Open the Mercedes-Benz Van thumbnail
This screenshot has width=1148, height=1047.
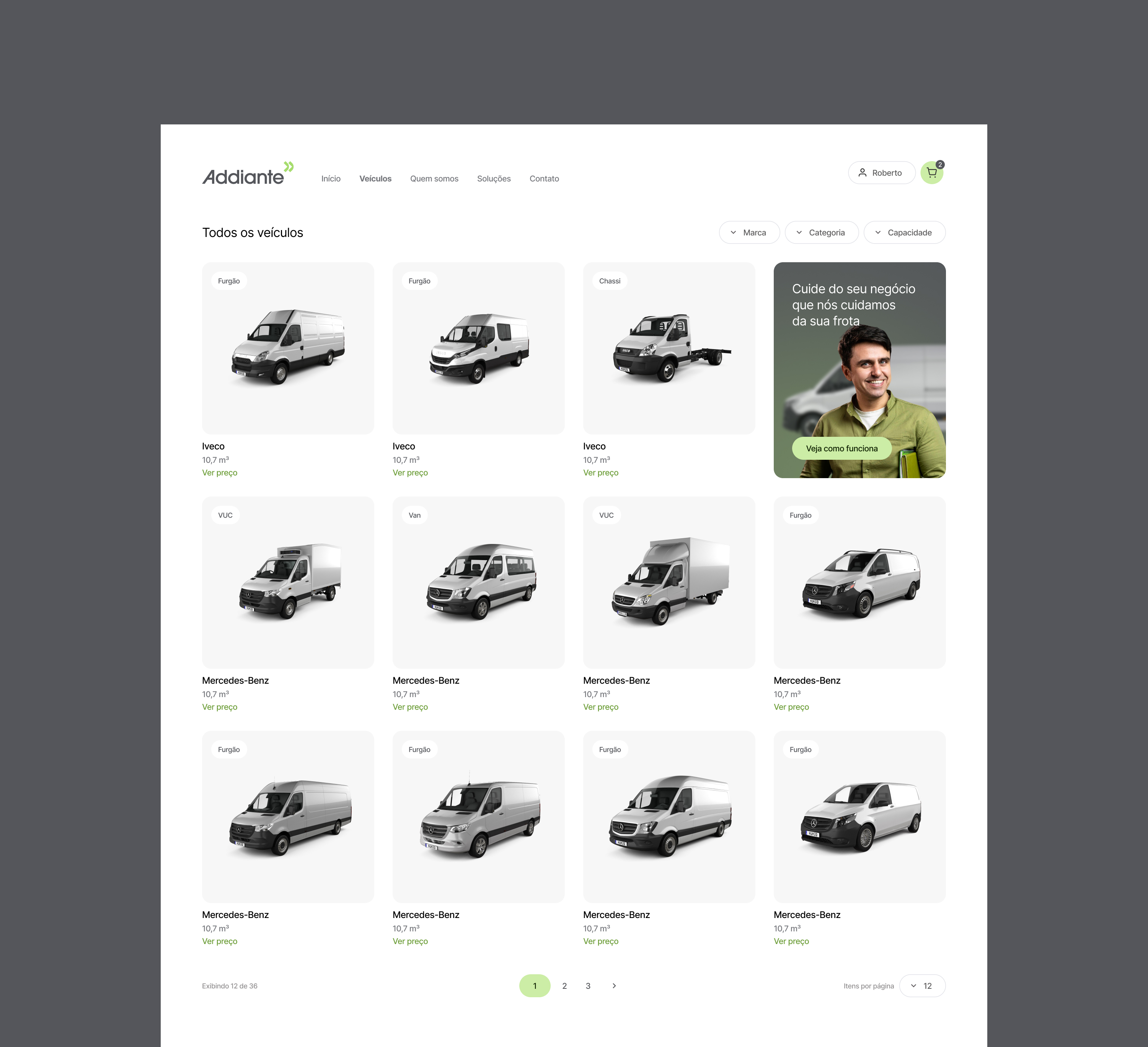[x=478, y=582]
